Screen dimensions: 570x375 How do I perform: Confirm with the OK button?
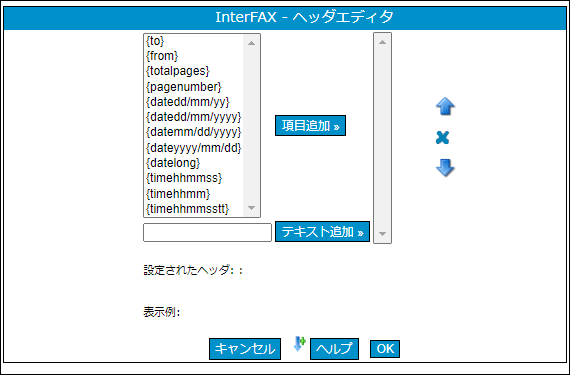tap(385, 349)
